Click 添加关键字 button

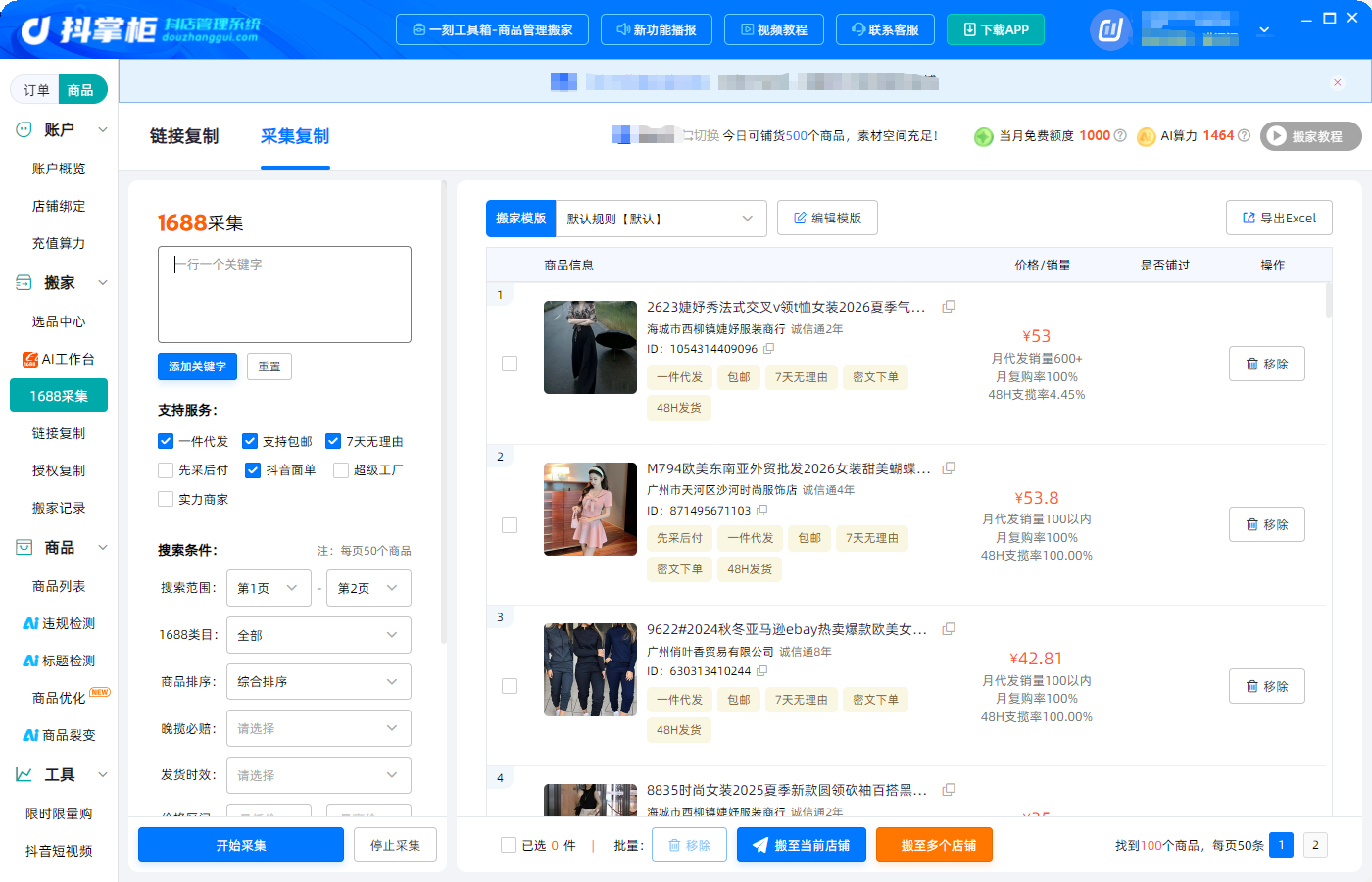pyautogui.click(x=197, y=367)
